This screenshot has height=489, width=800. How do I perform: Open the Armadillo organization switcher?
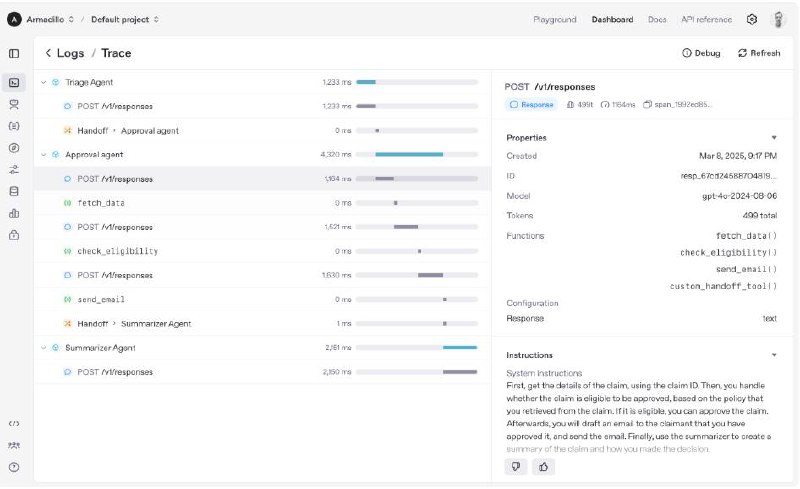point(51,19)
